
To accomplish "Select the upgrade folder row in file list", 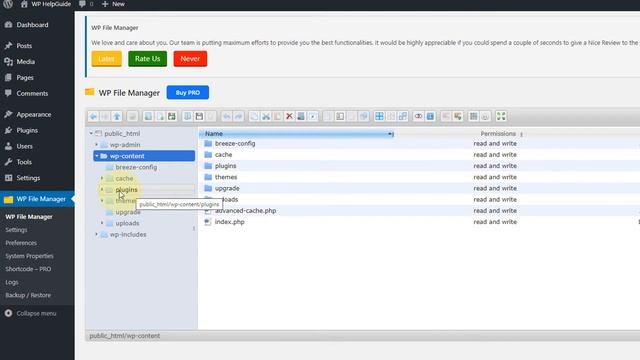I will click(x=419, y=188).
